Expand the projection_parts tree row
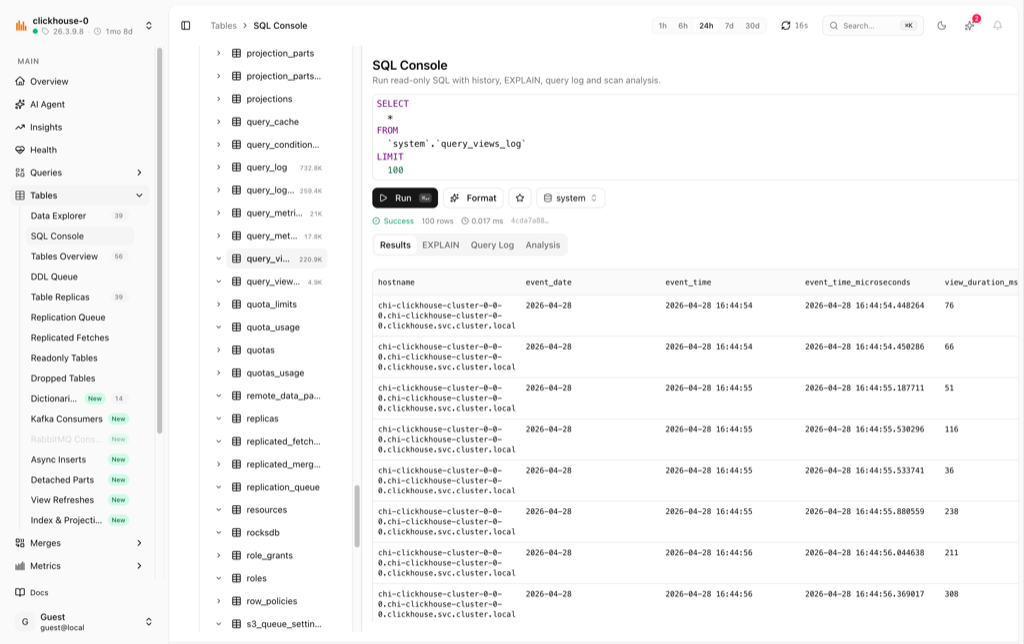This screenshot has width=1024, height=644. 219,53
